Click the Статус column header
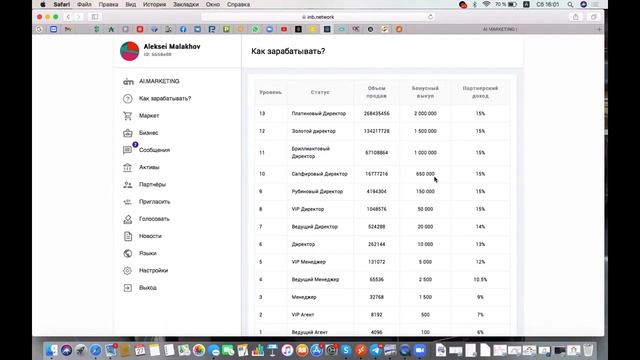This screenshot has width=640, height=360. pos(320,92)
